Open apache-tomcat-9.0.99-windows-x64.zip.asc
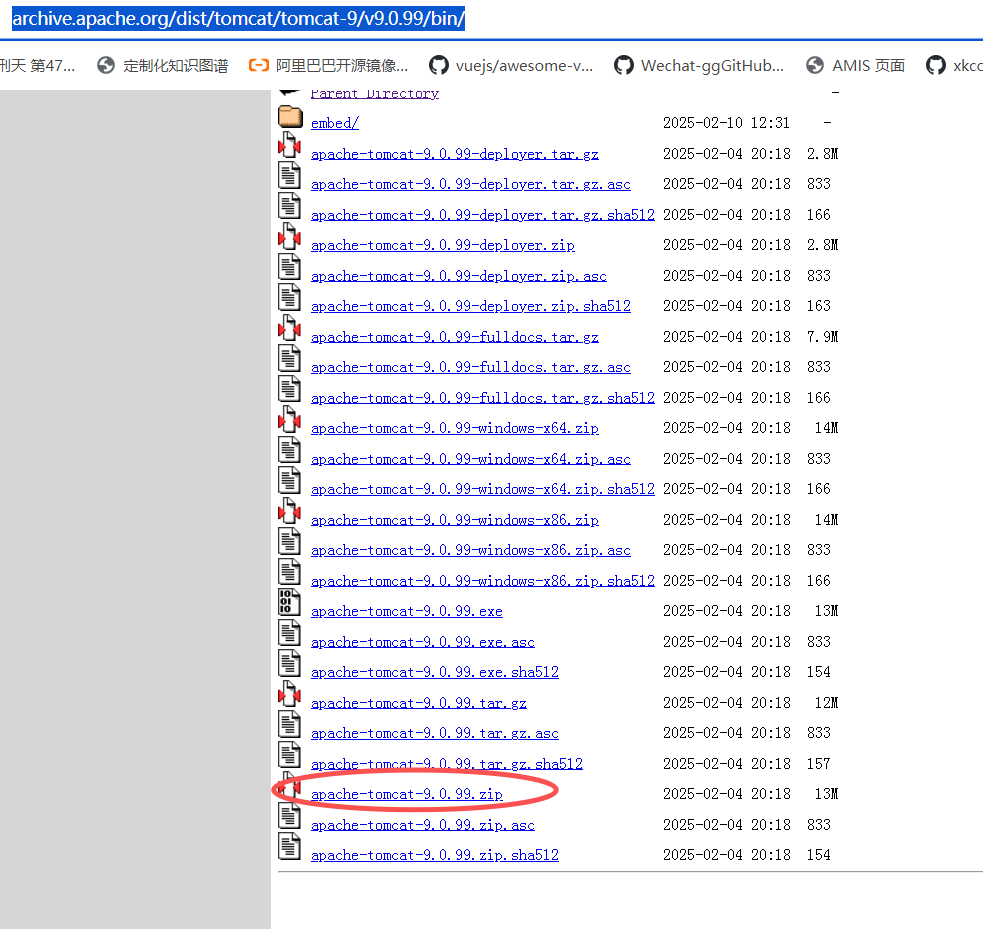Screen dimensions: 983x929 click(471, 459)
